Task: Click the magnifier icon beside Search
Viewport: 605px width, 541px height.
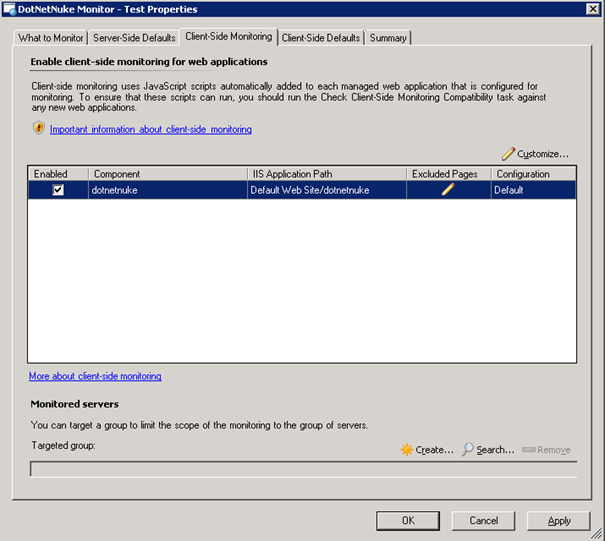Action: tap(468, 450)
